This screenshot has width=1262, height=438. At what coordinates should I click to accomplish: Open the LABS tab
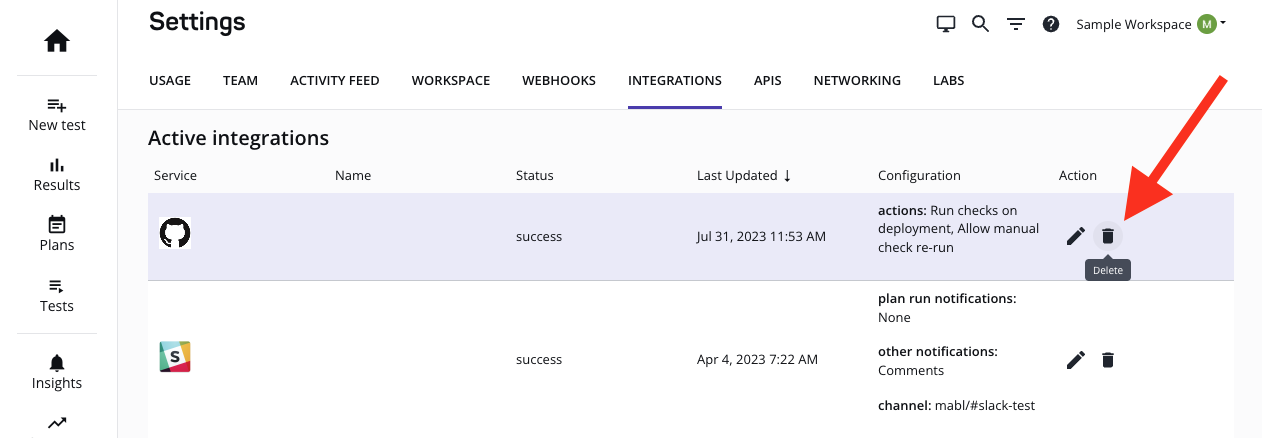949,81
